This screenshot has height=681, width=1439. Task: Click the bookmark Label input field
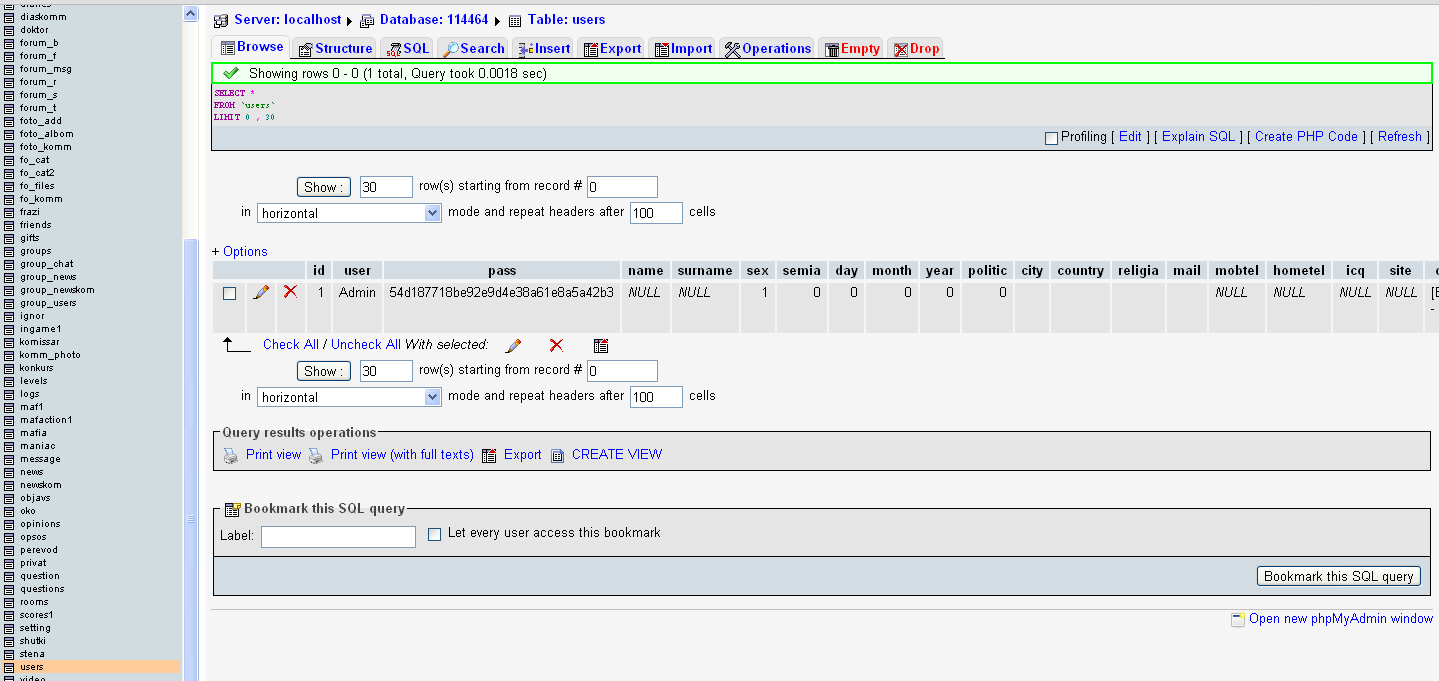(x=338, y=537)
